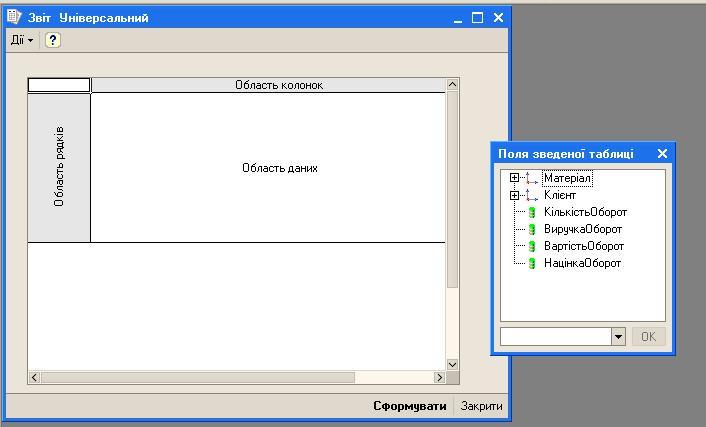This screenshot has height=427, width=706.
Task: Click vertical scrollbar down arrow
Action: (x=453, y=364)
